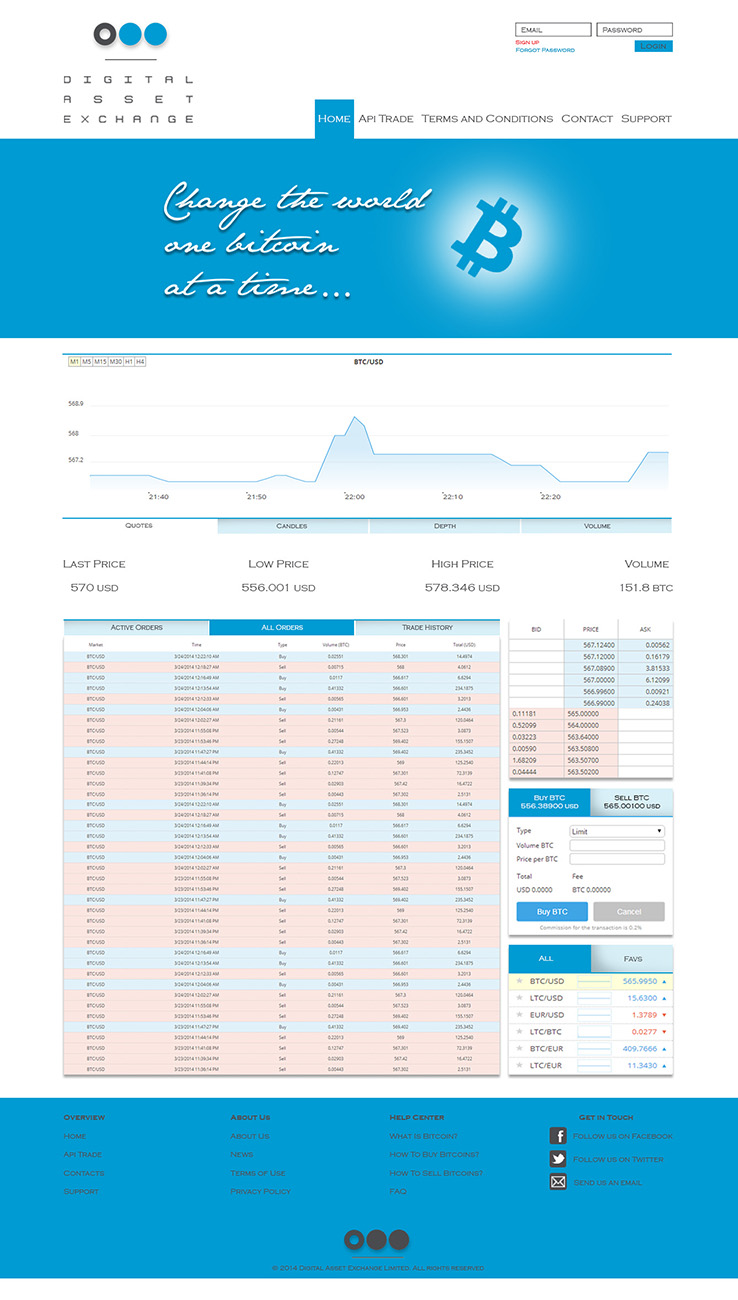Screen dimensions: 738x1300
Task: Open How To Buy Bitcoins? link
Action: pyautogui.click(x=434, y=1154)
